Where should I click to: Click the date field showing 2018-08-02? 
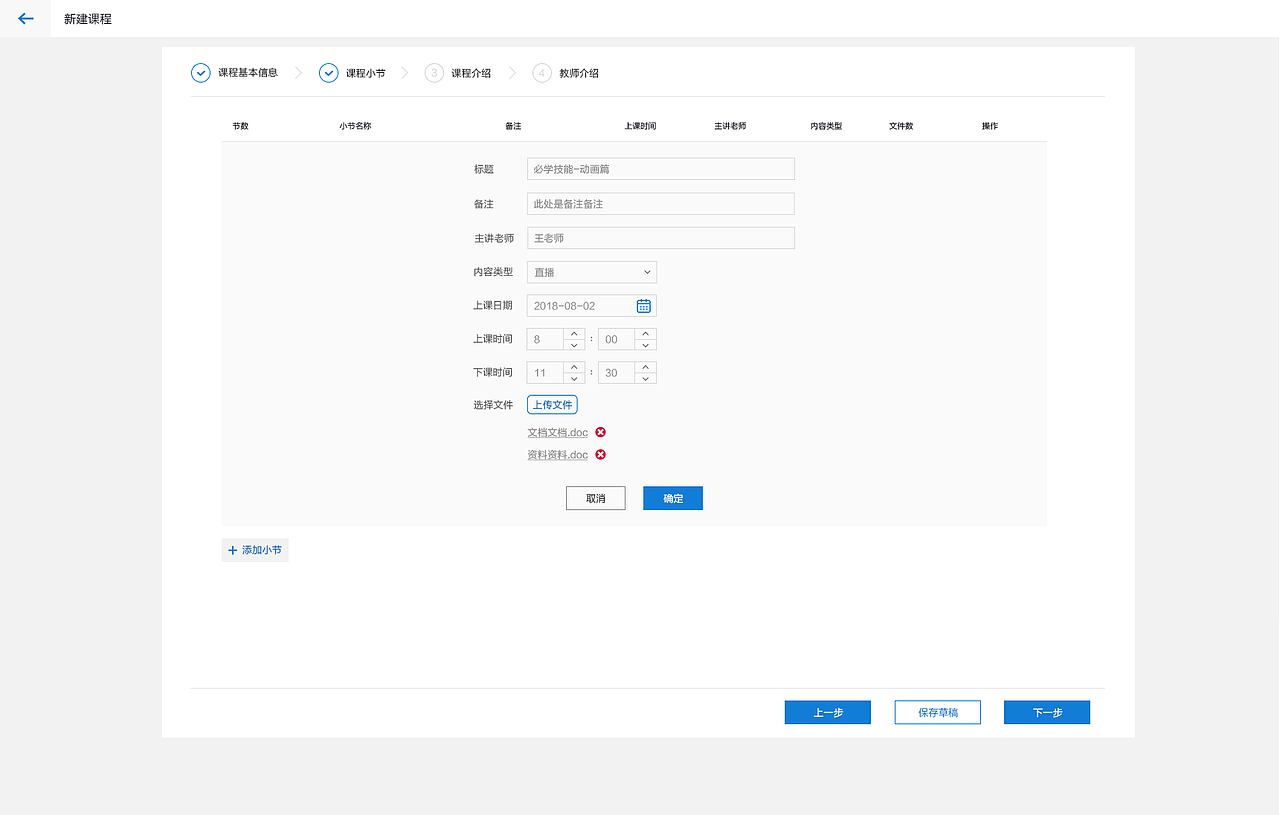tap(592, 306)
